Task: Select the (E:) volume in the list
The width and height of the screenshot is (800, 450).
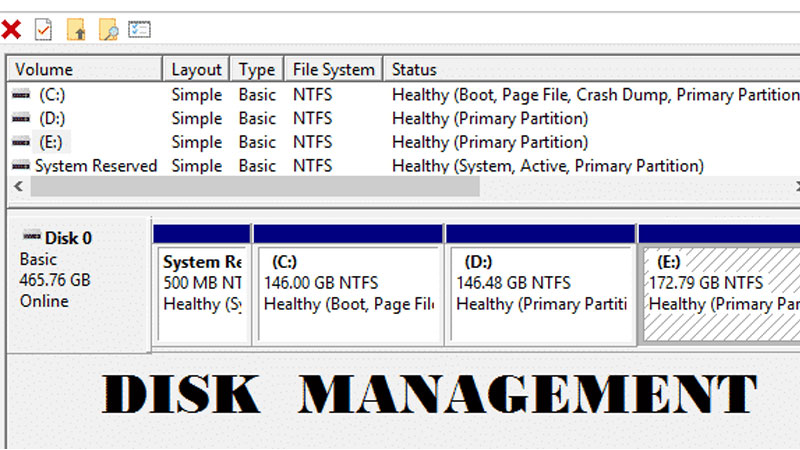Action: point(50,142)
